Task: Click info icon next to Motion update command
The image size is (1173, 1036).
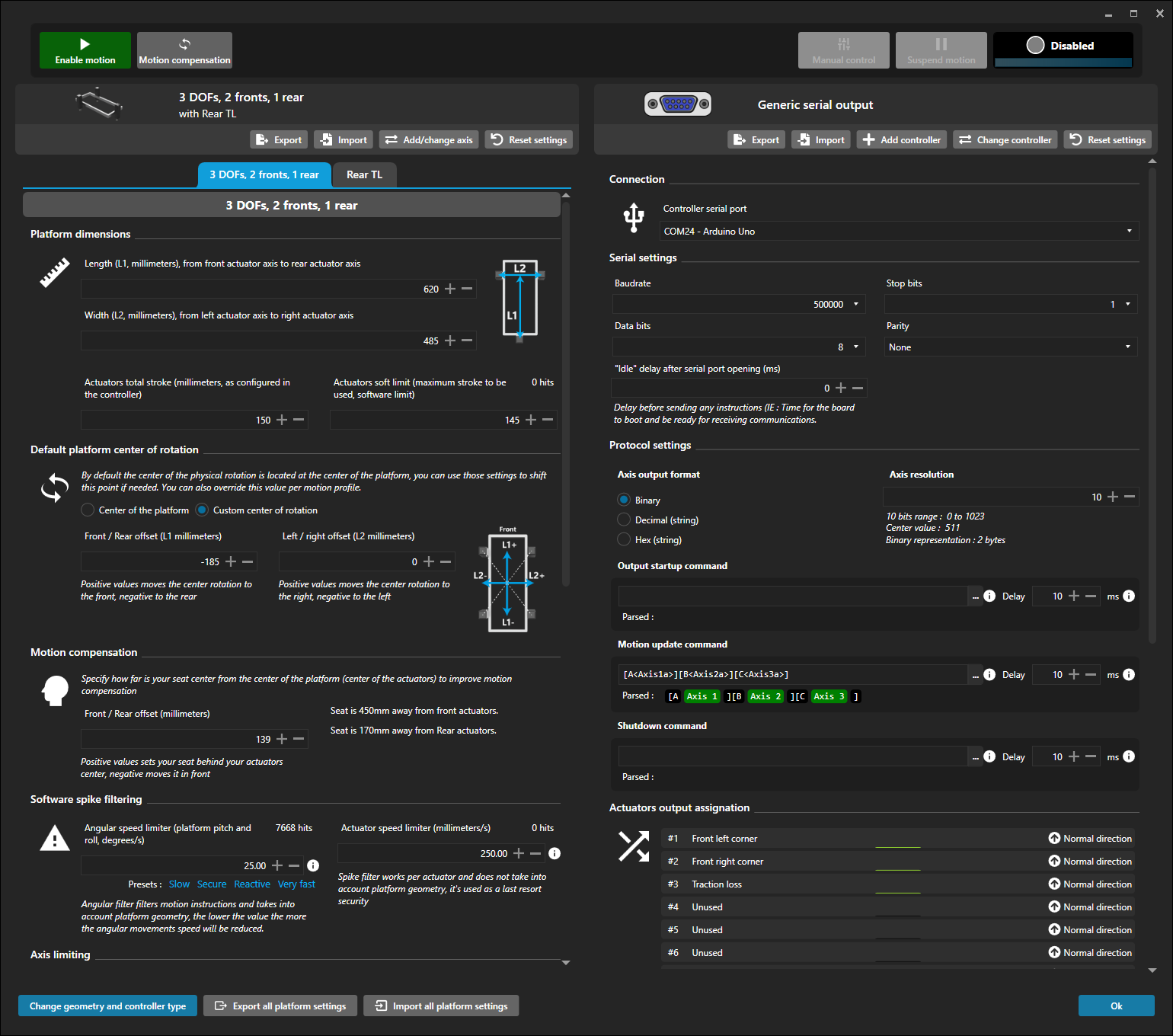Action: coord(989,675)
